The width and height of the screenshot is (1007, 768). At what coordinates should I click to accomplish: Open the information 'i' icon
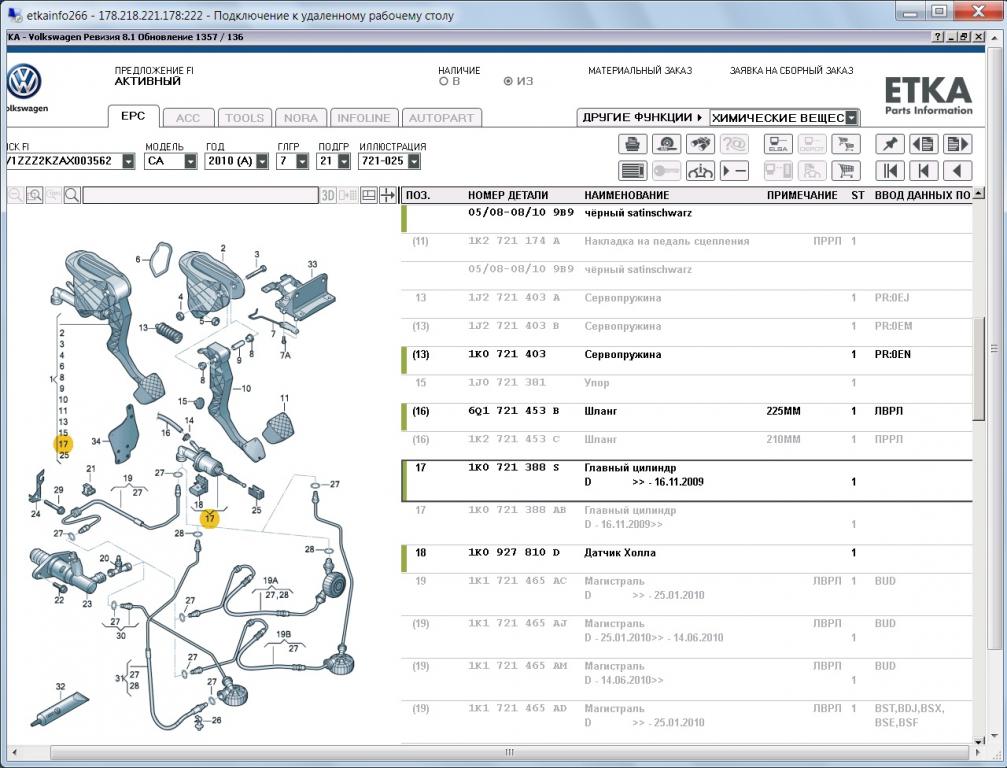pyautogui.click(x=700, y=171)
